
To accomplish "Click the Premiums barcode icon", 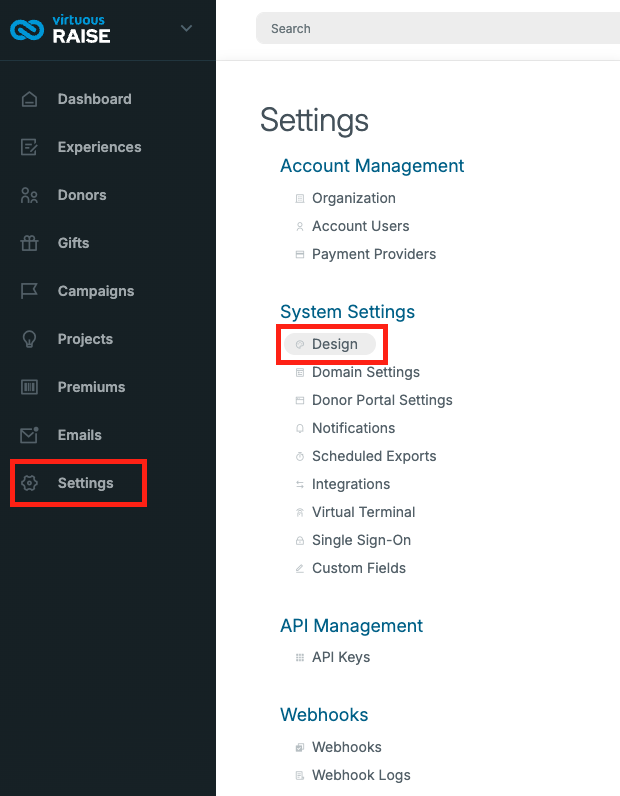I will tap(29, 387).
